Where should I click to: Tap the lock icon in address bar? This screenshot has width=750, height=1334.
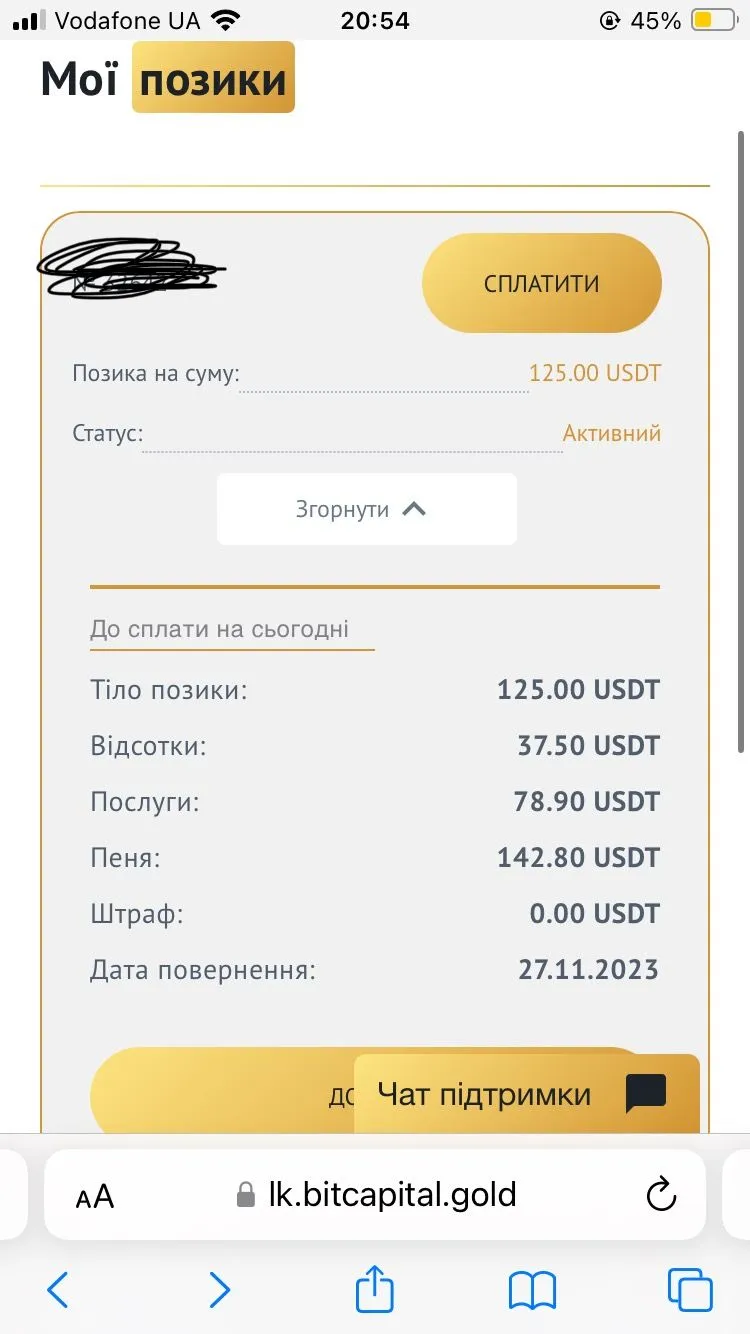pyautogui.click(x=246, y=1195)
